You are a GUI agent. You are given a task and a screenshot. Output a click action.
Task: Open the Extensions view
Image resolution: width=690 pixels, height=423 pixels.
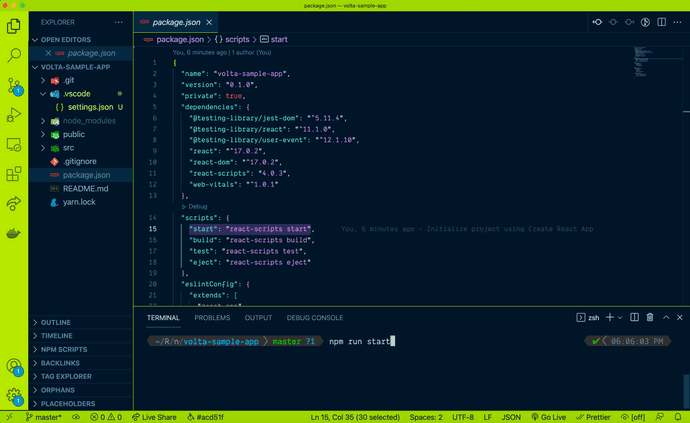(14, 174)
